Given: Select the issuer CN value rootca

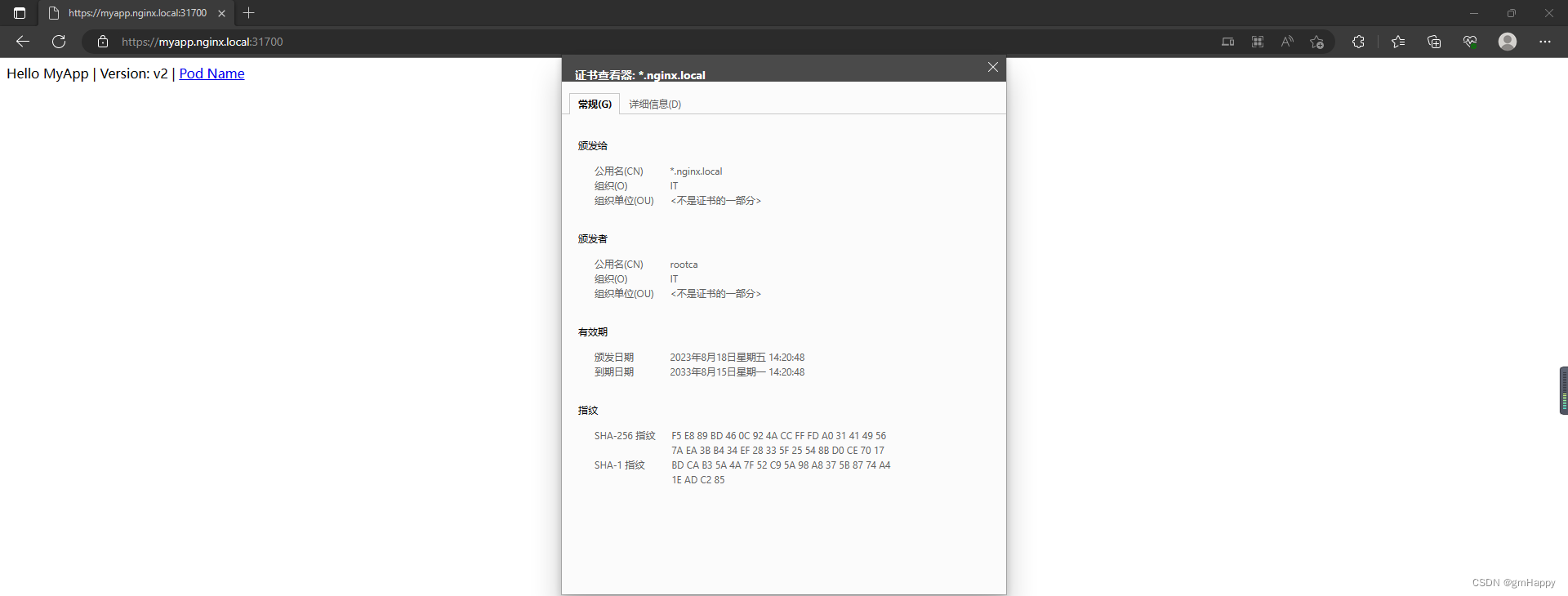Looking at the screenshot, I should coord(684,265).
